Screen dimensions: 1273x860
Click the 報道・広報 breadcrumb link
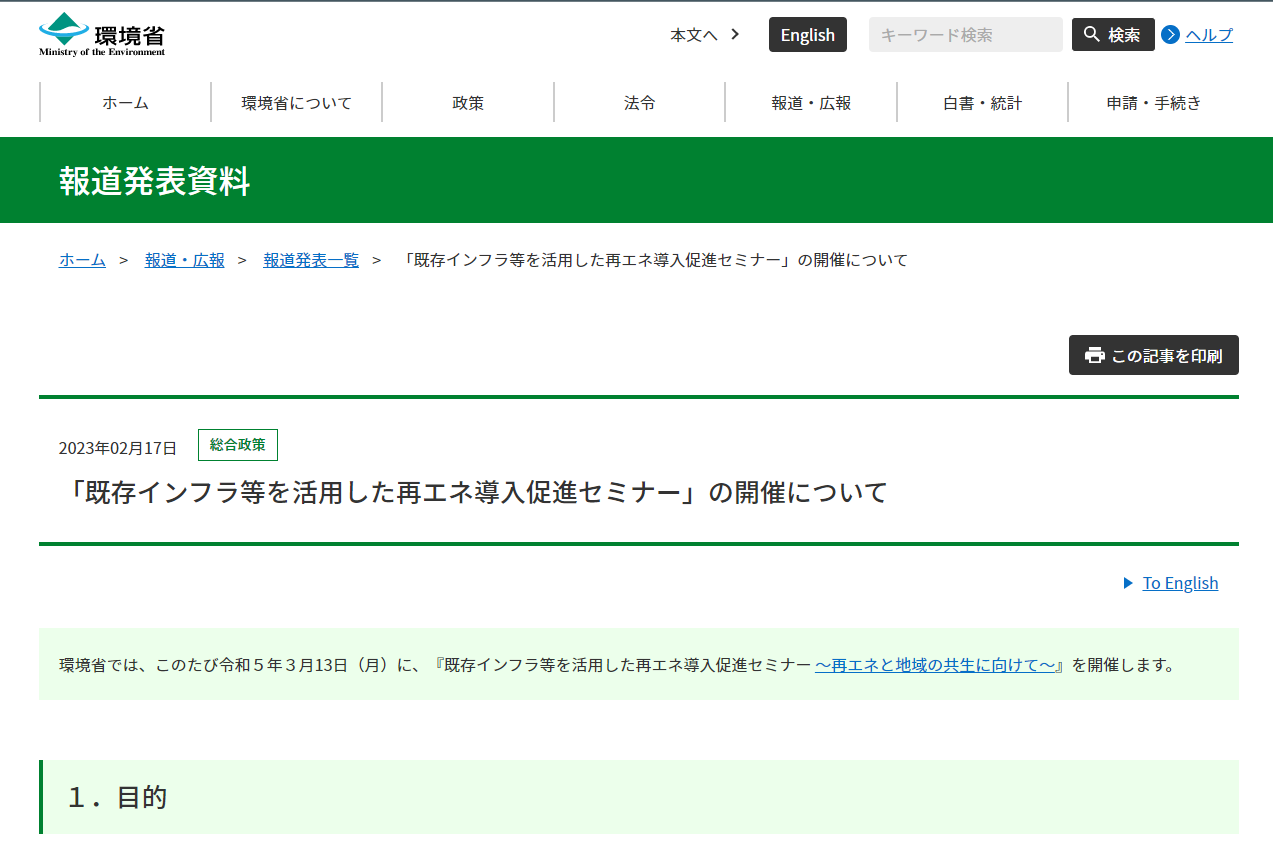(185, 260)
